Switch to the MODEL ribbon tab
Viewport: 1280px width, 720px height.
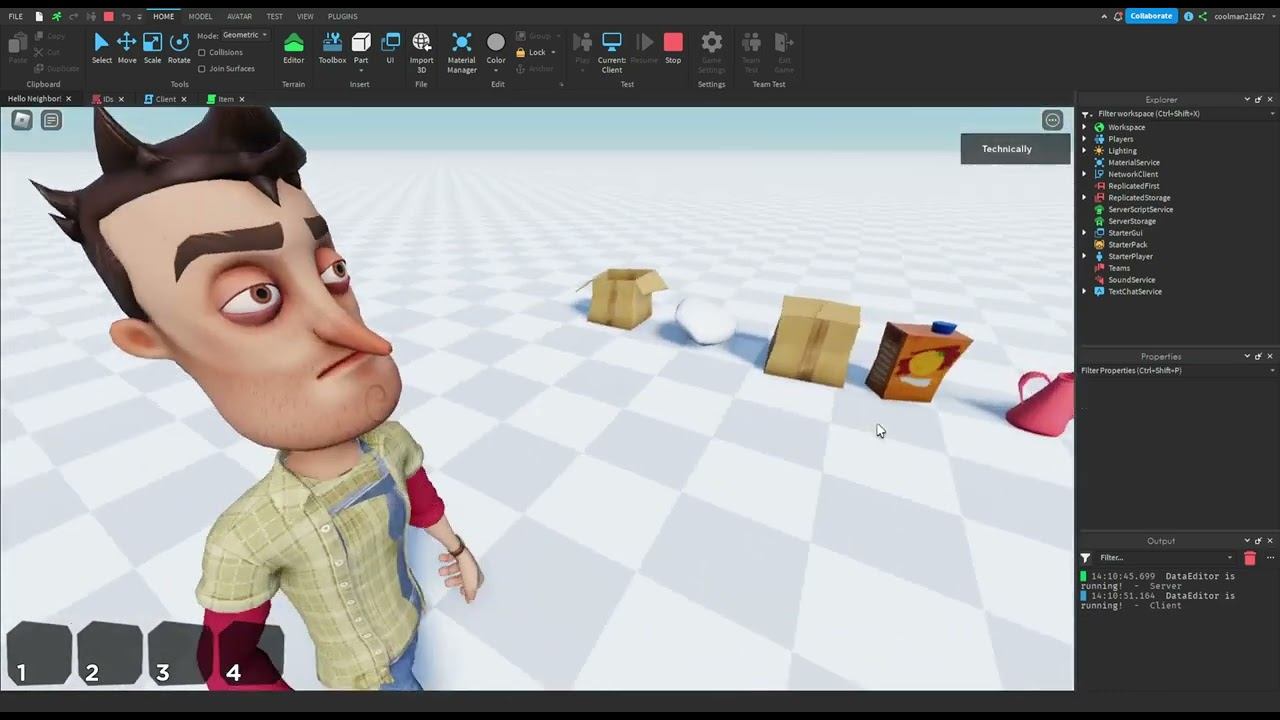point(200,16)
